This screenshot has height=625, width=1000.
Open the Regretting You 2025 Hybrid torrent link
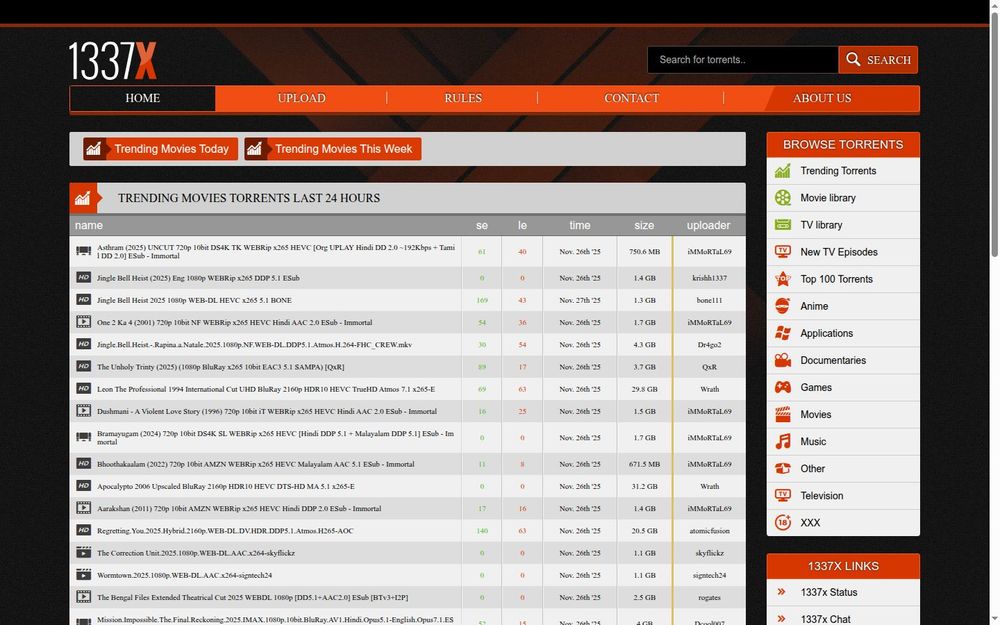coord(225,531)
